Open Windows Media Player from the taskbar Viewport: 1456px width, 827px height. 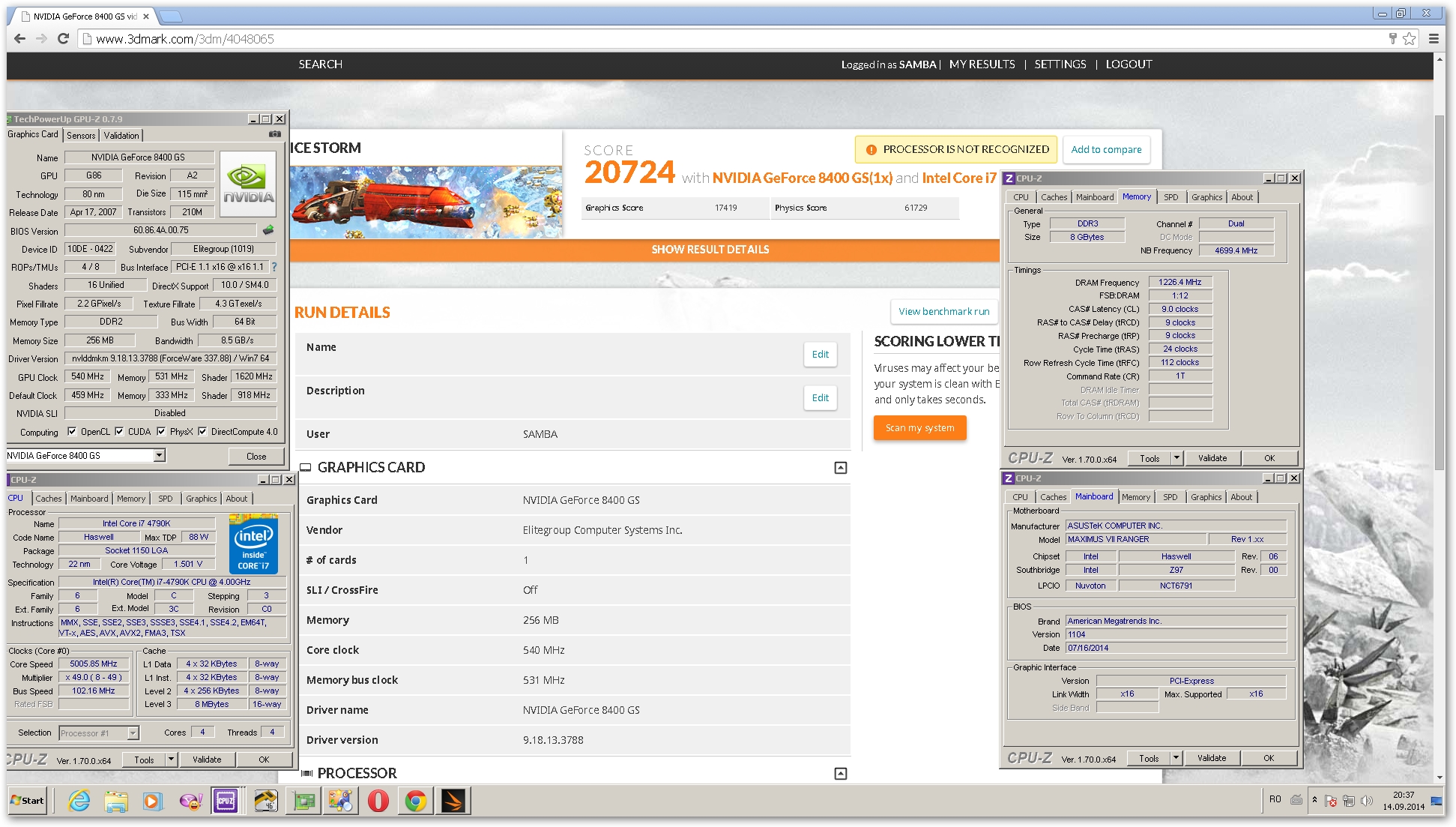[x=152, y=801]
